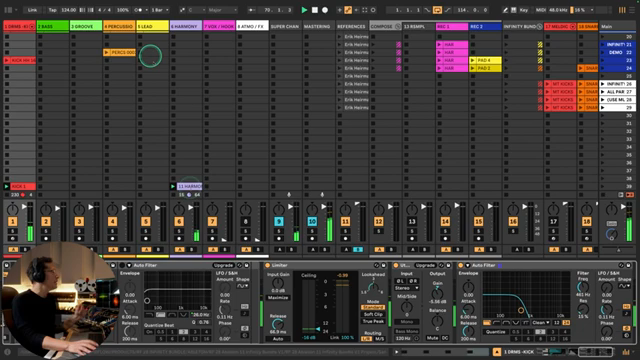
Task: Click the Limiter Maximize button
Action: [278, 298]
